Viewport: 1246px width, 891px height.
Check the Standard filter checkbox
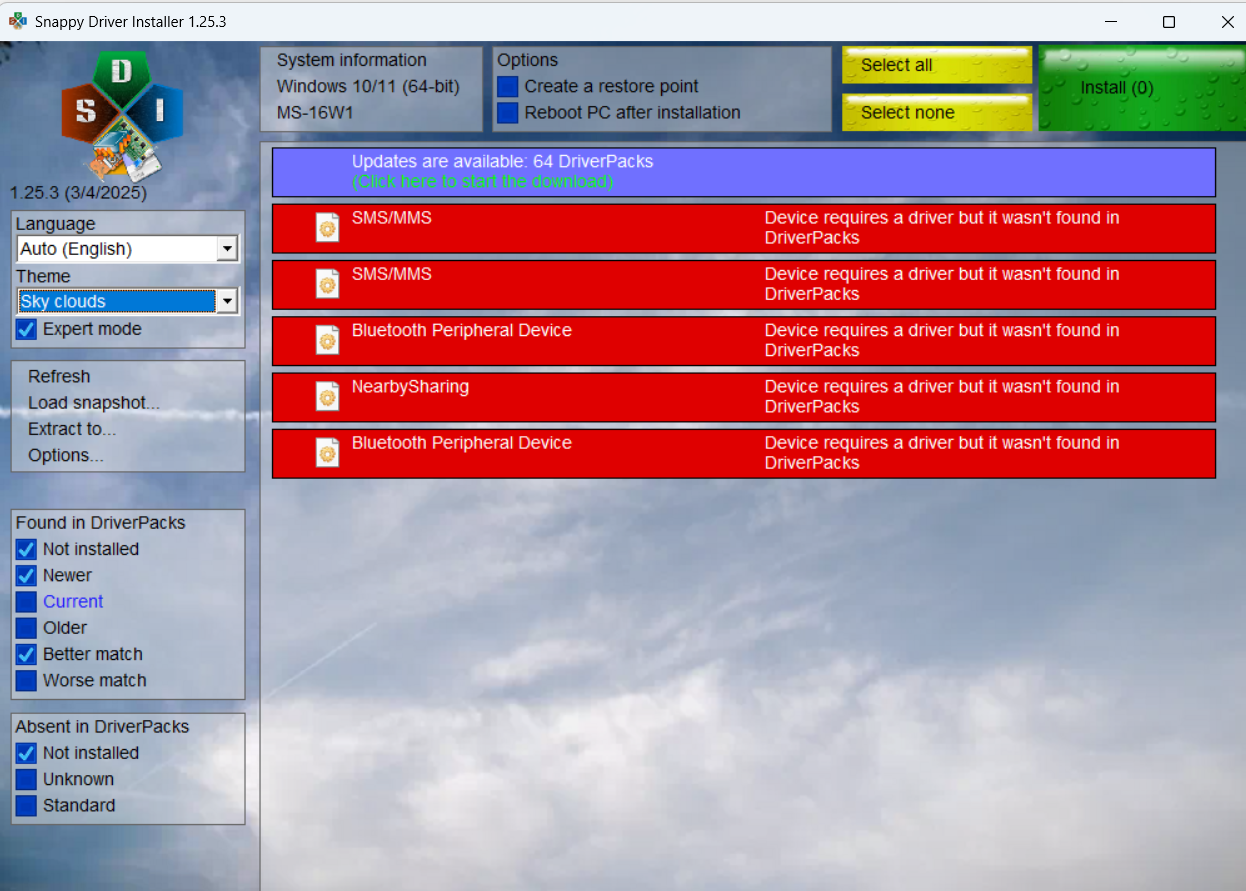[x=27, y=805]
